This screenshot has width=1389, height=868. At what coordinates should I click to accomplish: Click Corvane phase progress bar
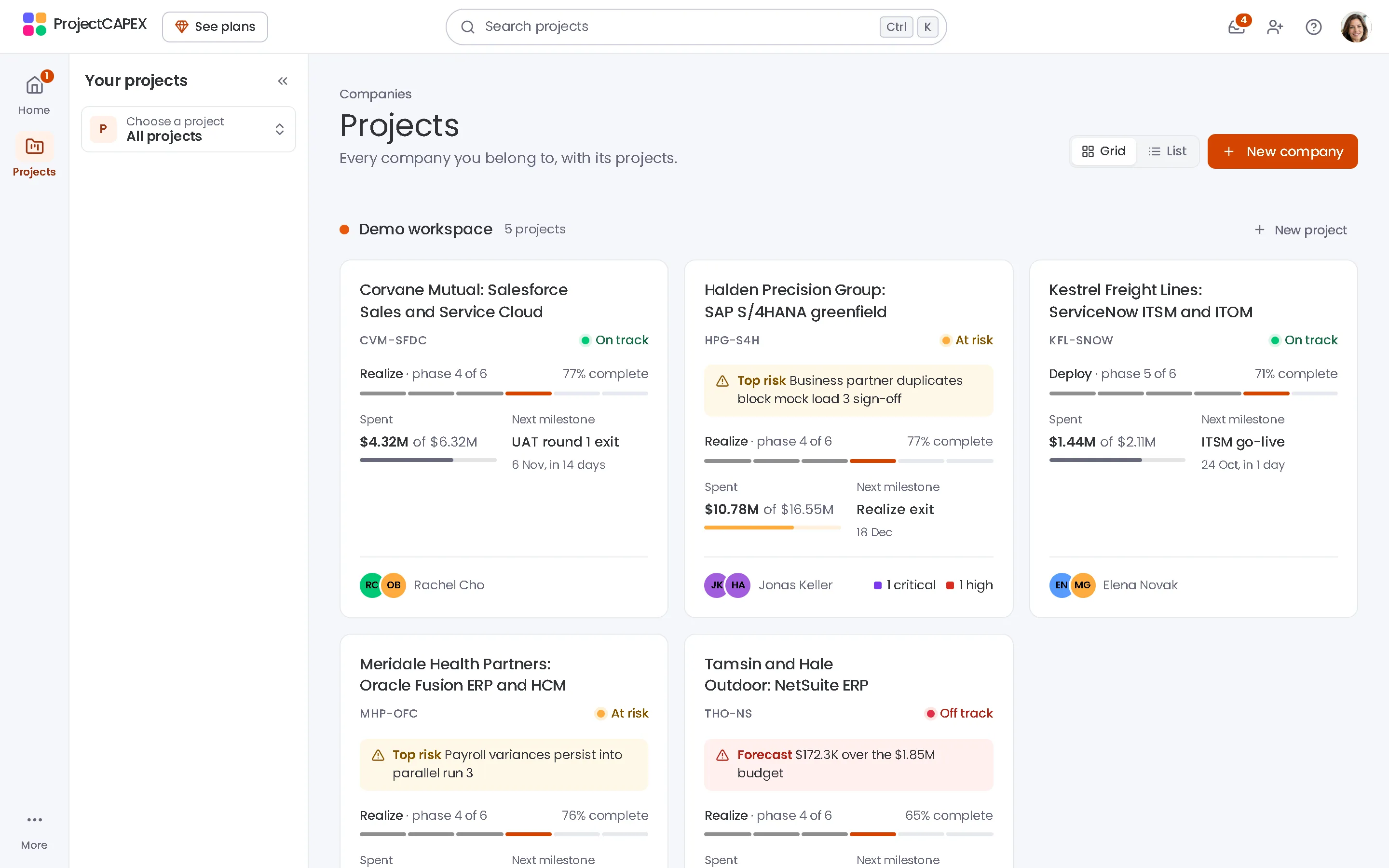tap(504, 394)
